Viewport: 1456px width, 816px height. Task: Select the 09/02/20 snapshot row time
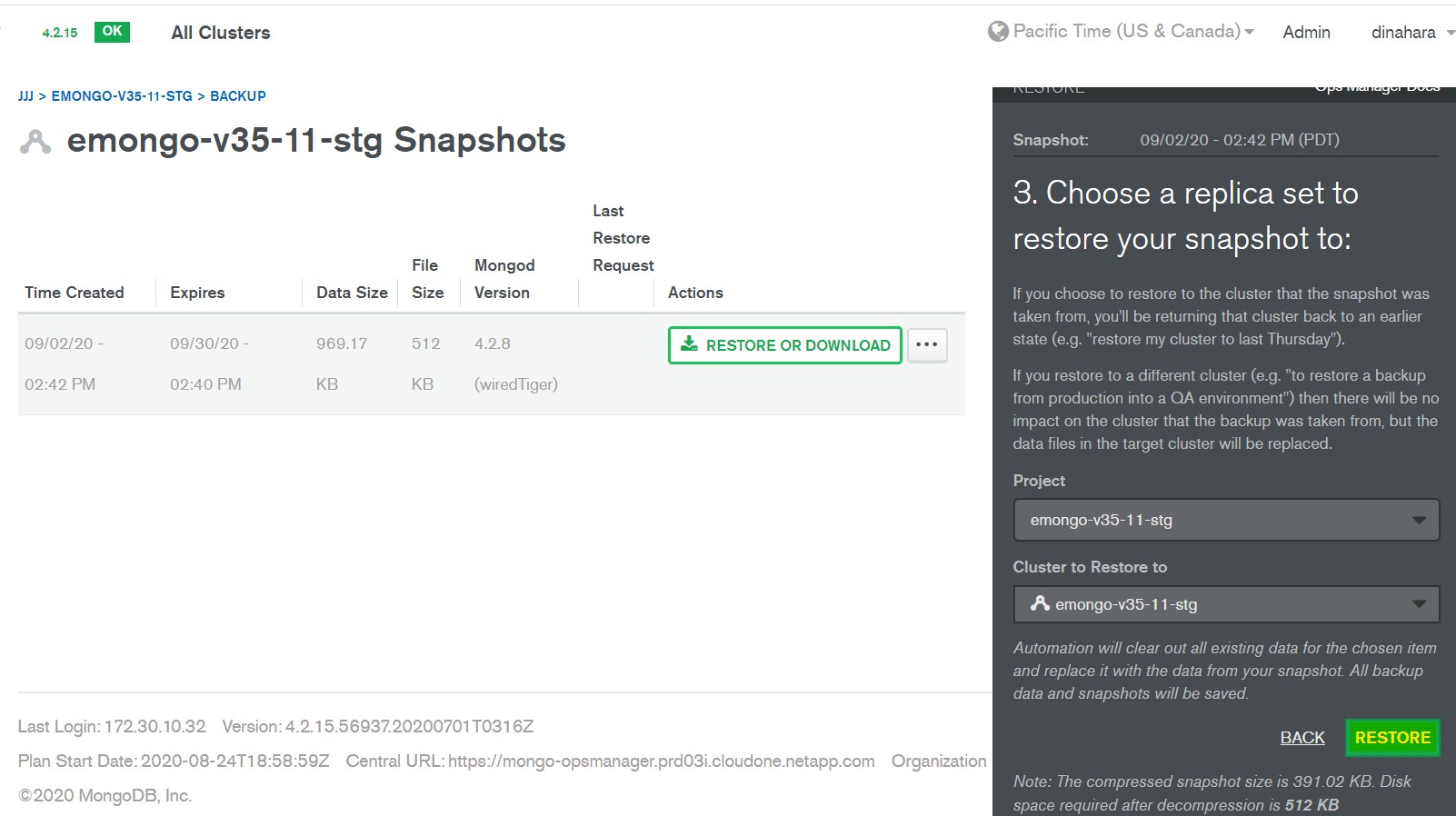click(64, 344)
